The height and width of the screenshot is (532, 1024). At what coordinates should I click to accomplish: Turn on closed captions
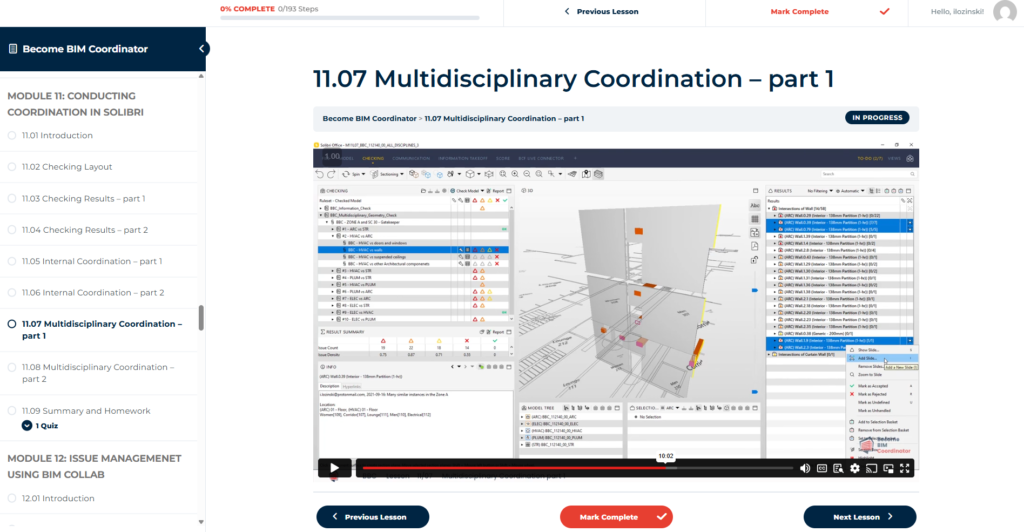[x=822, y=468]
